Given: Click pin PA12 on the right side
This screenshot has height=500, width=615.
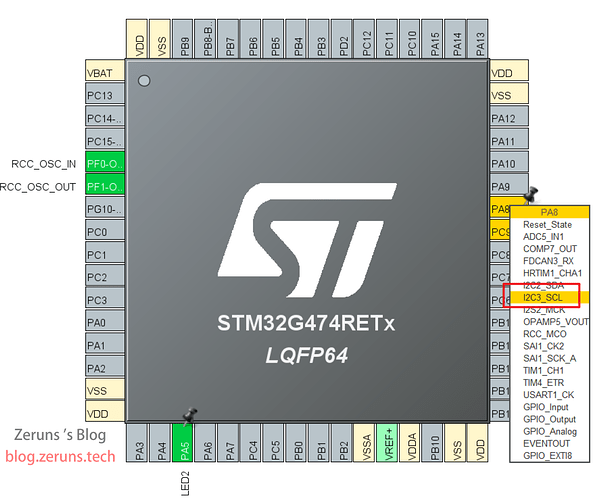Looking at the screenshot, I should tap(503, 118).
